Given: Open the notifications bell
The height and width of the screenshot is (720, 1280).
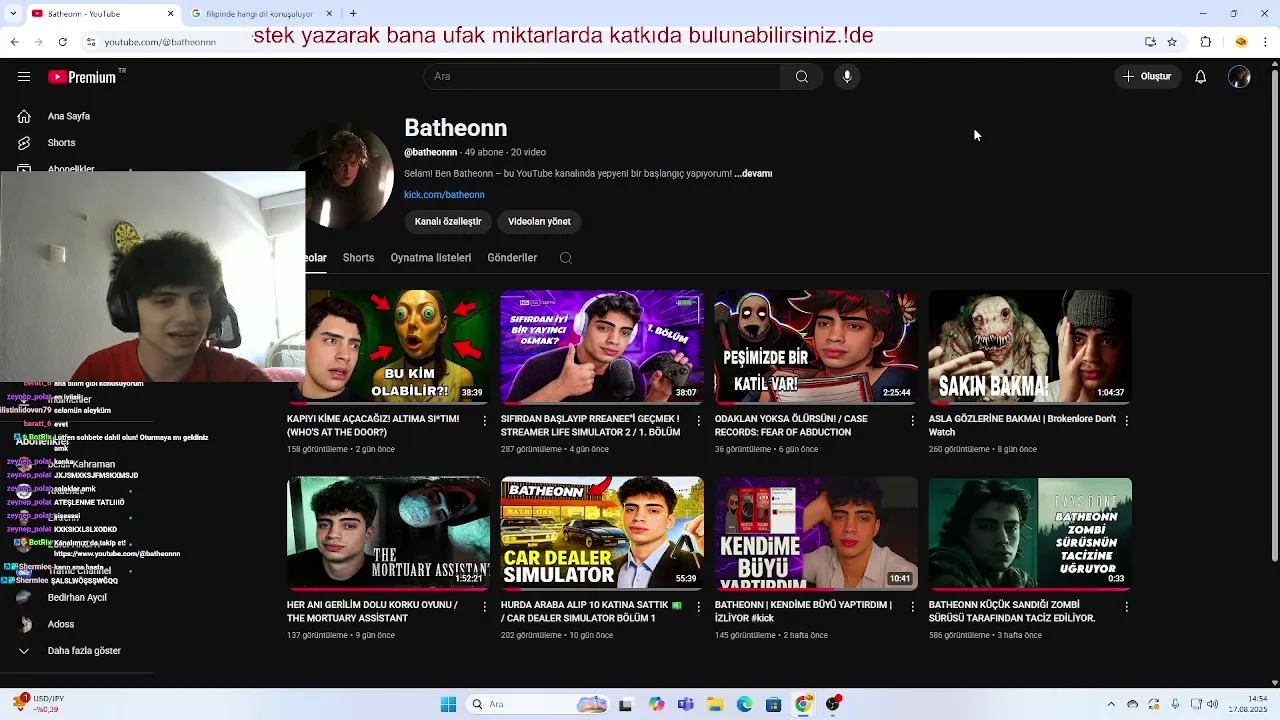Looking at the screenshot, I should [1200, 77].
